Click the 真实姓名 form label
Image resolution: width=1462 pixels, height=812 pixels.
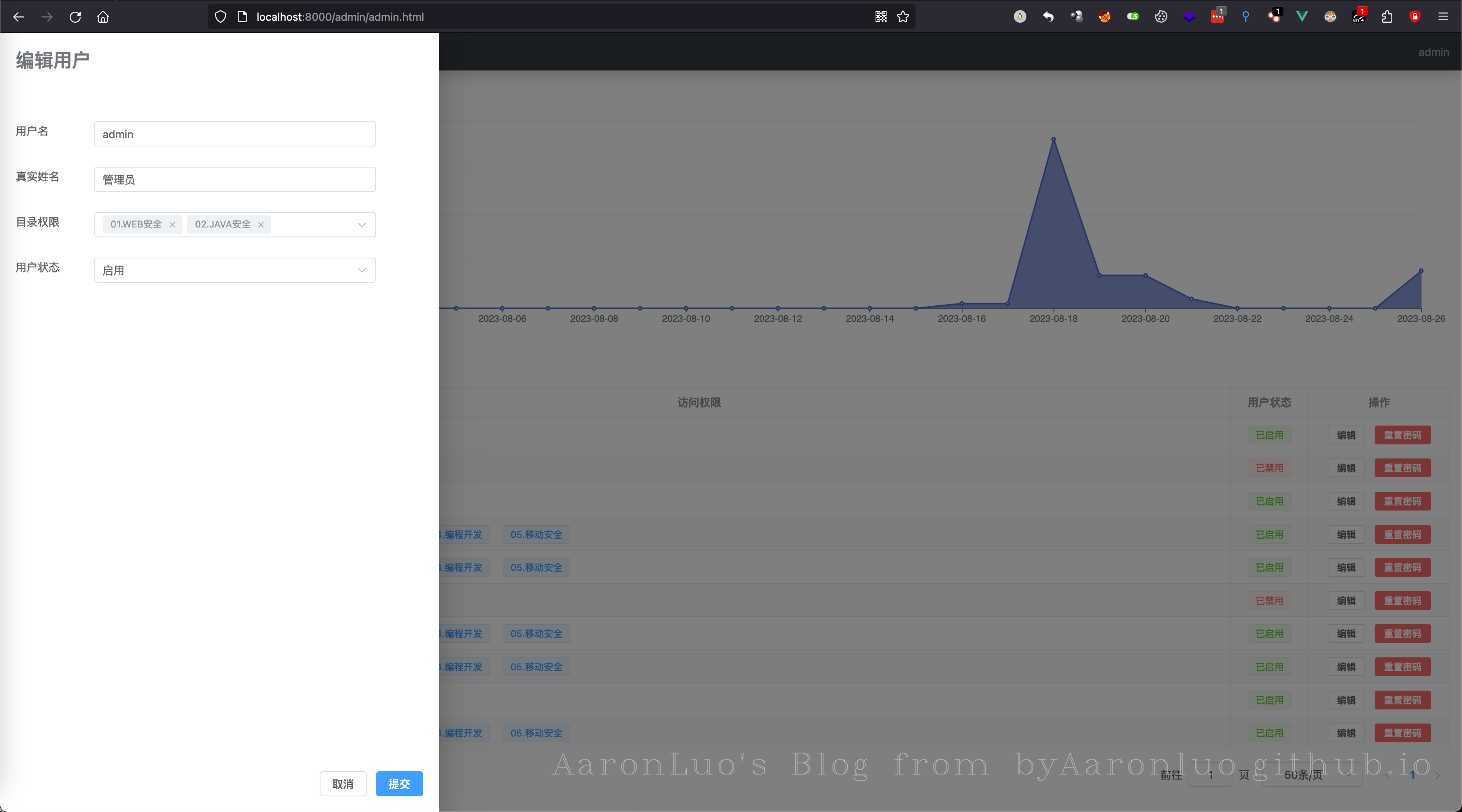tap(38, 176)
